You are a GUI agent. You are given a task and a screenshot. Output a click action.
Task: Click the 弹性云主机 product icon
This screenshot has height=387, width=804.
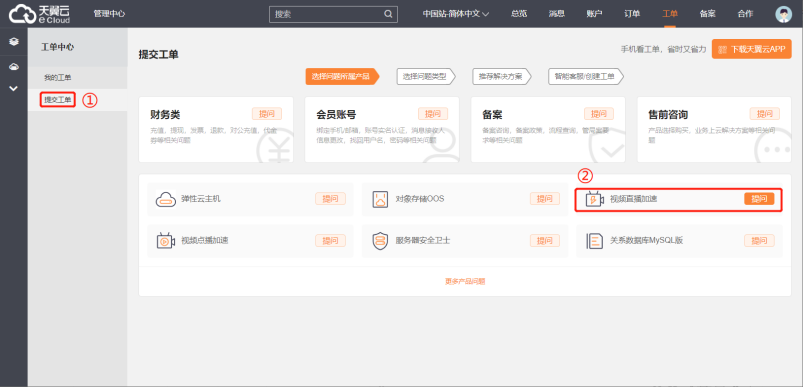click(x=166, y=199)
